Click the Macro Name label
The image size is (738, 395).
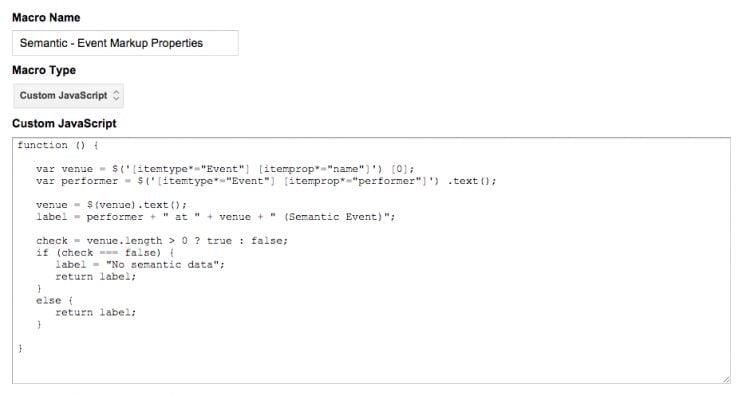click(46, 17)
